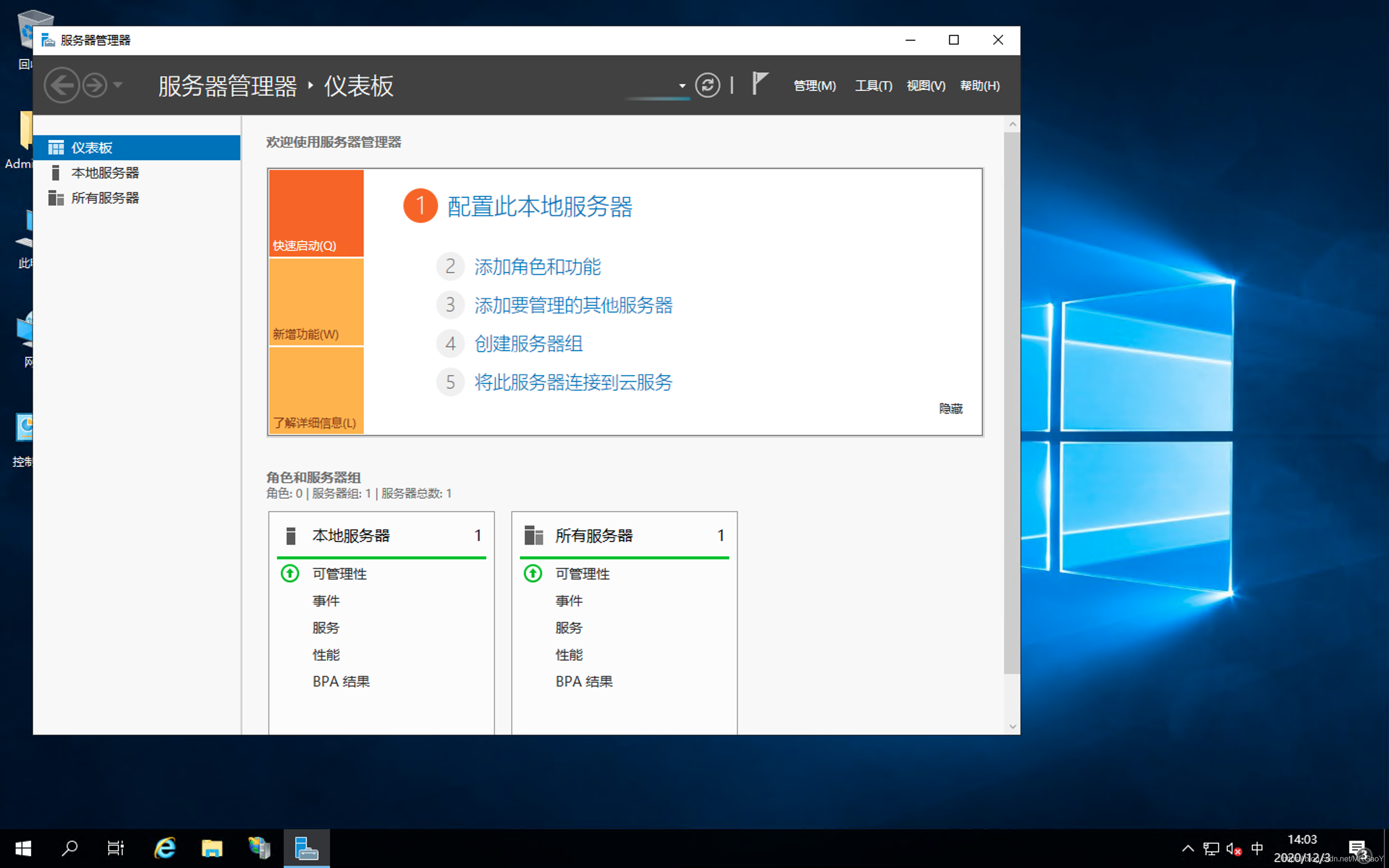Image resolution: width=1389 pixels, height=868 pixels.
Task: Click the network tray icon
Action: coord(1211,849)
